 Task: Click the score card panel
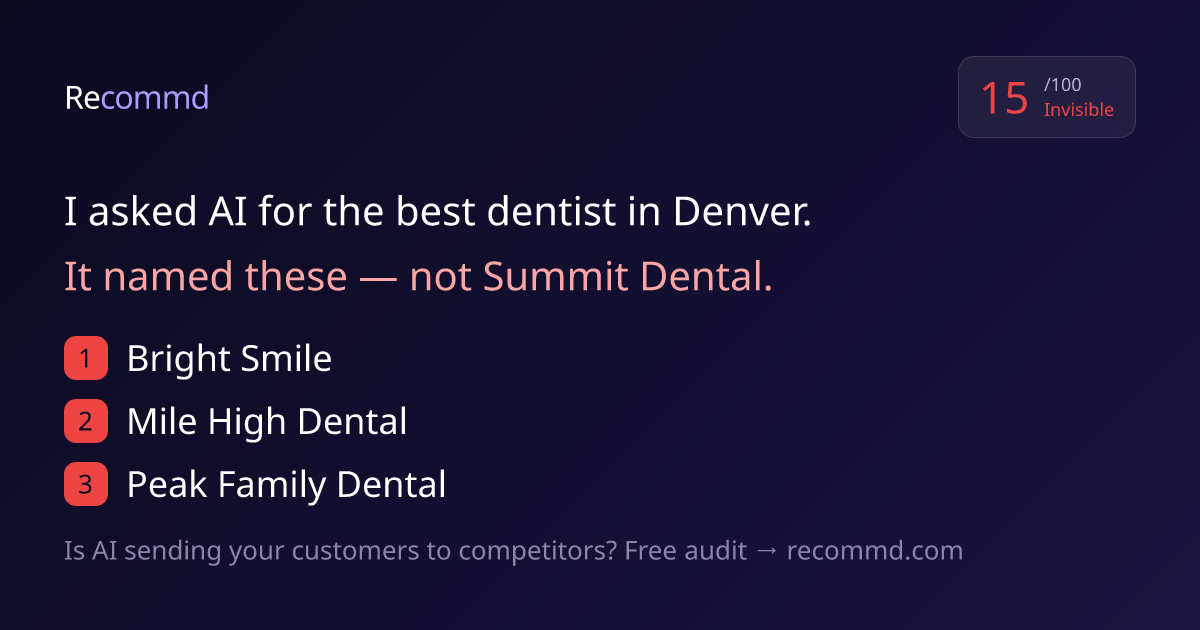coord(1047,97)
